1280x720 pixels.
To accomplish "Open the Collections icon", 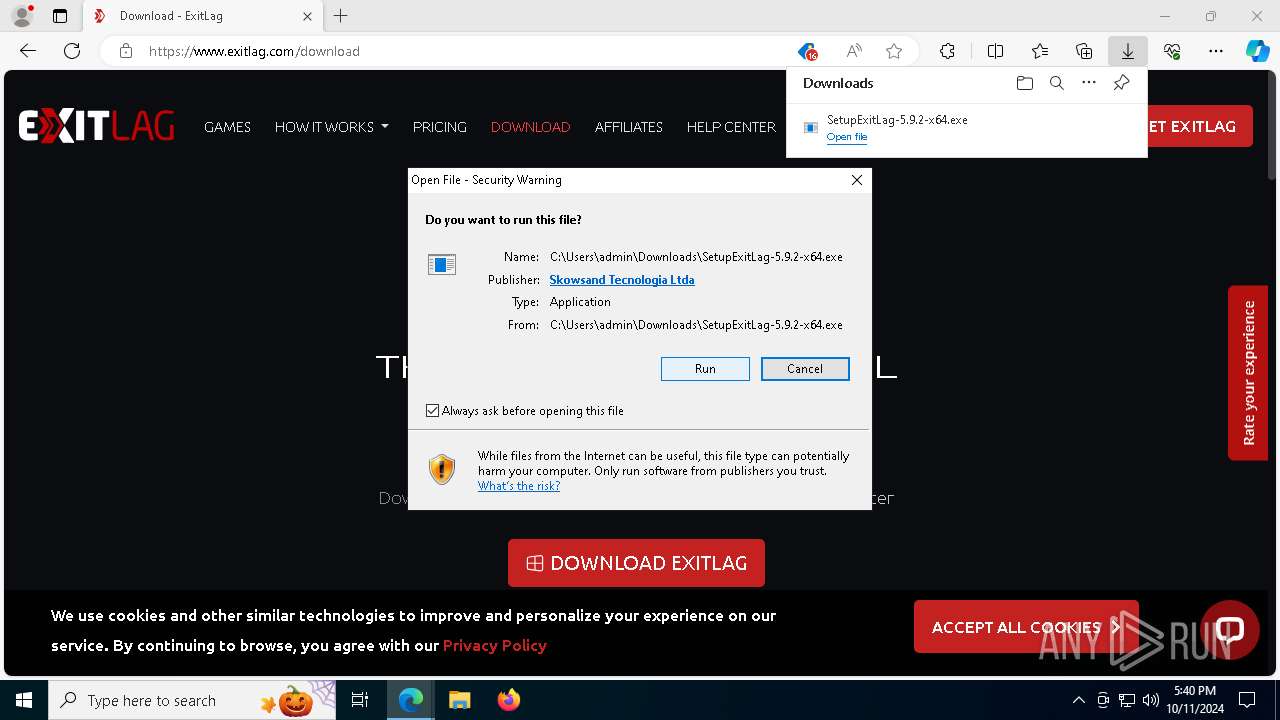I will 1084,51.
